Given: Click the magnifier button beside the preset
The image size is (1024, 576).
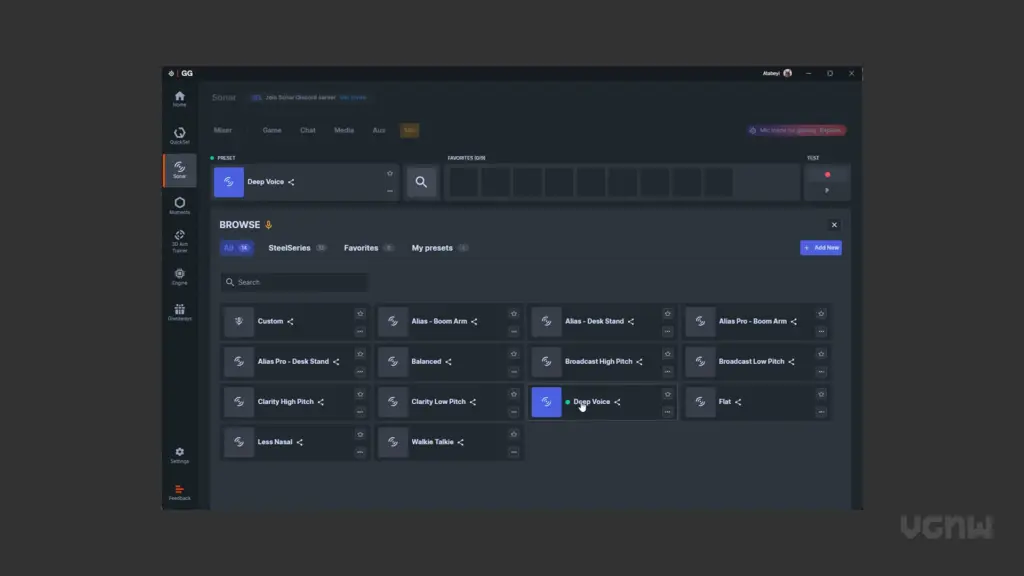Looking at the screenshot, I should tap(421, 182).
